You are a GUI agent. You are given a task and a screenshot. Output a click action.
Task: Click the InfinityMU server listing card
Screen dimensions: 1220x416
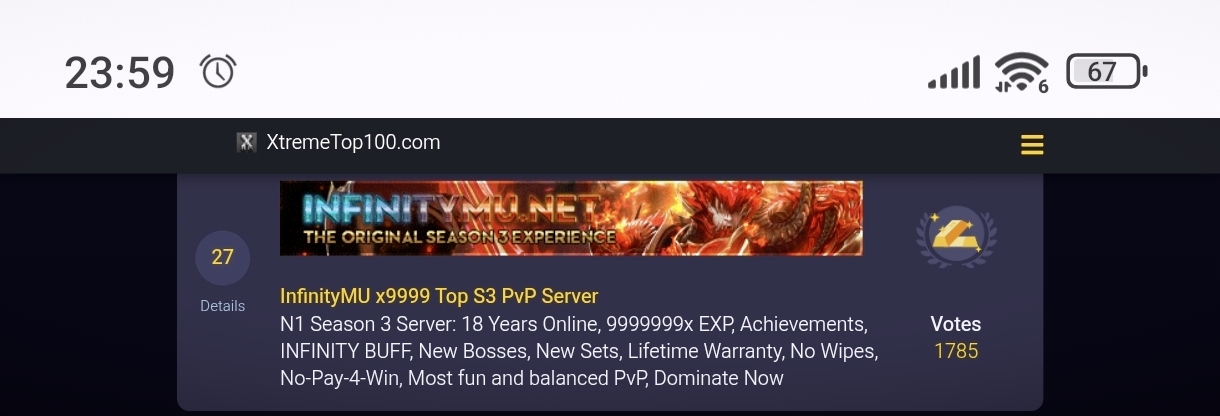[x=610, y=290]
